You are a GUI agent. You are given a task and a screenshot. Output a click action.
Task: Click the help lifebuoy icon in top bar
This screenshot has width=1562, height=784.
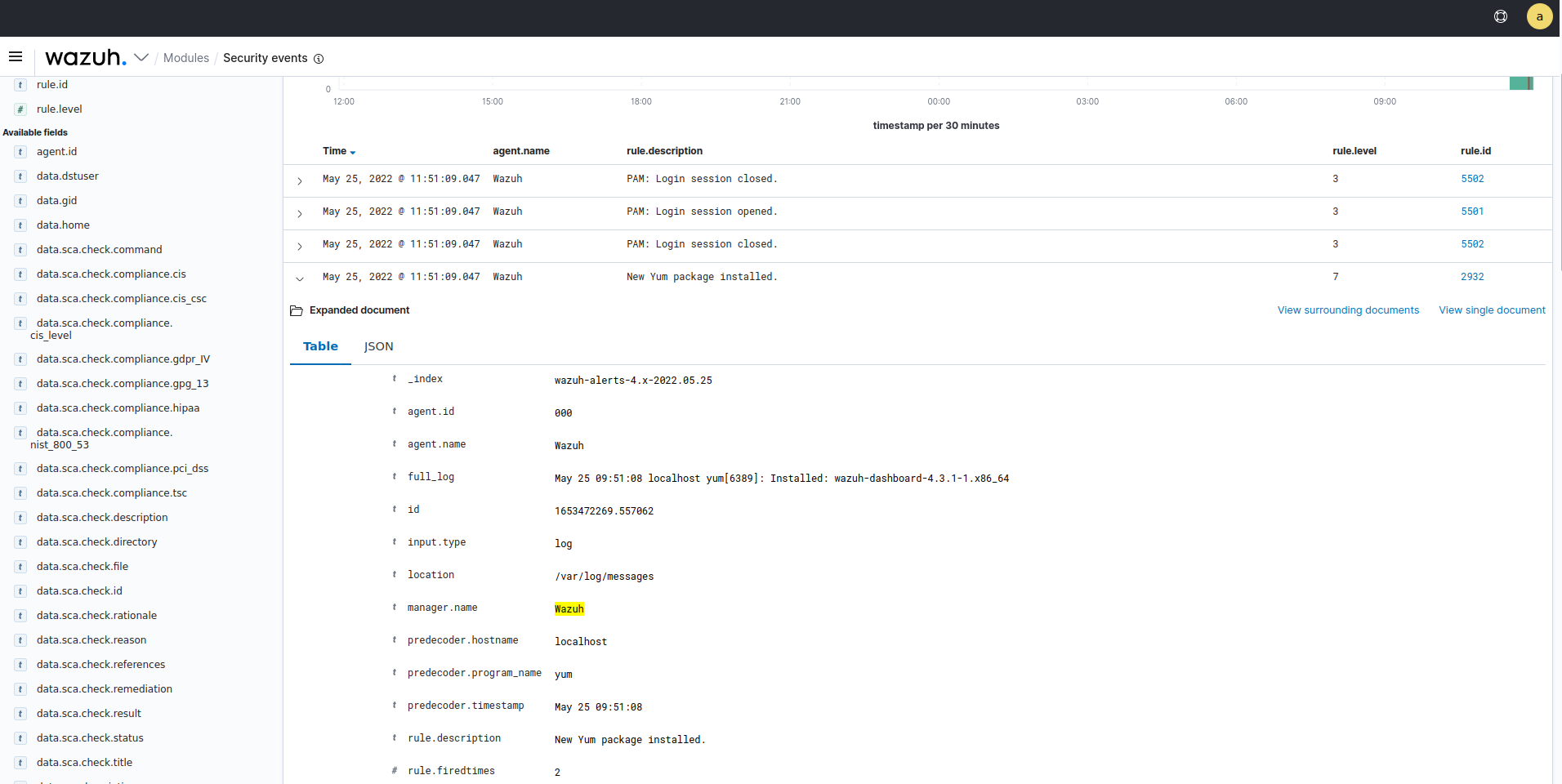point(1501,16)
